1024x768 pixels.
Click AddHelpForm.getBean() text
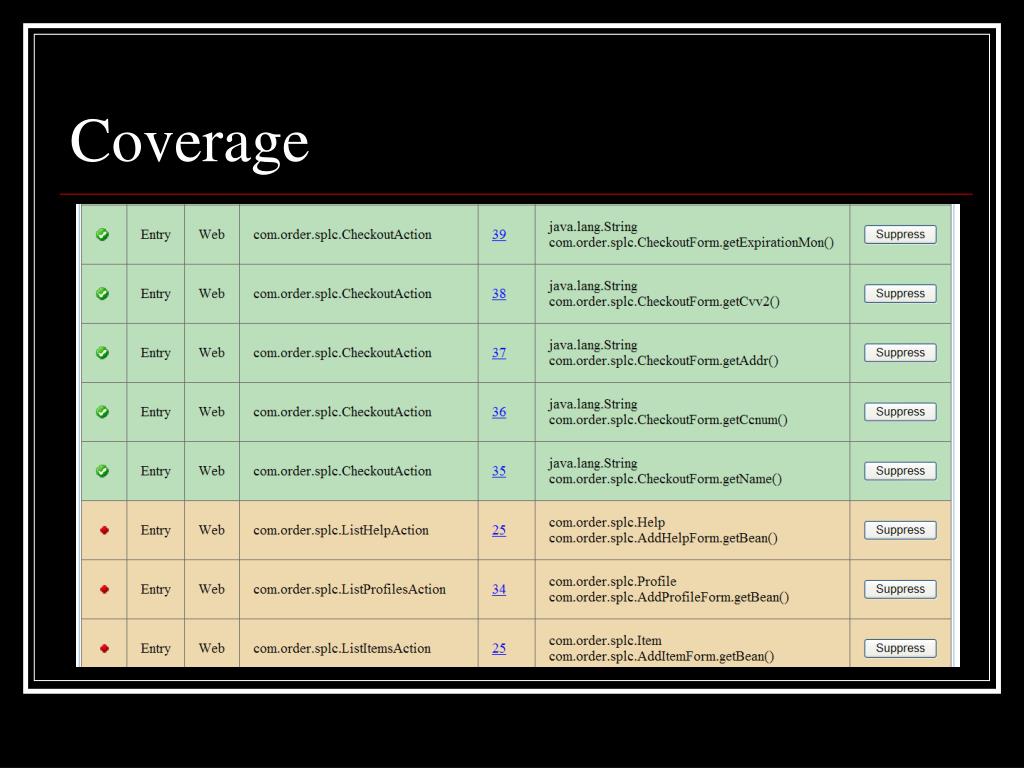pos(663,538)
